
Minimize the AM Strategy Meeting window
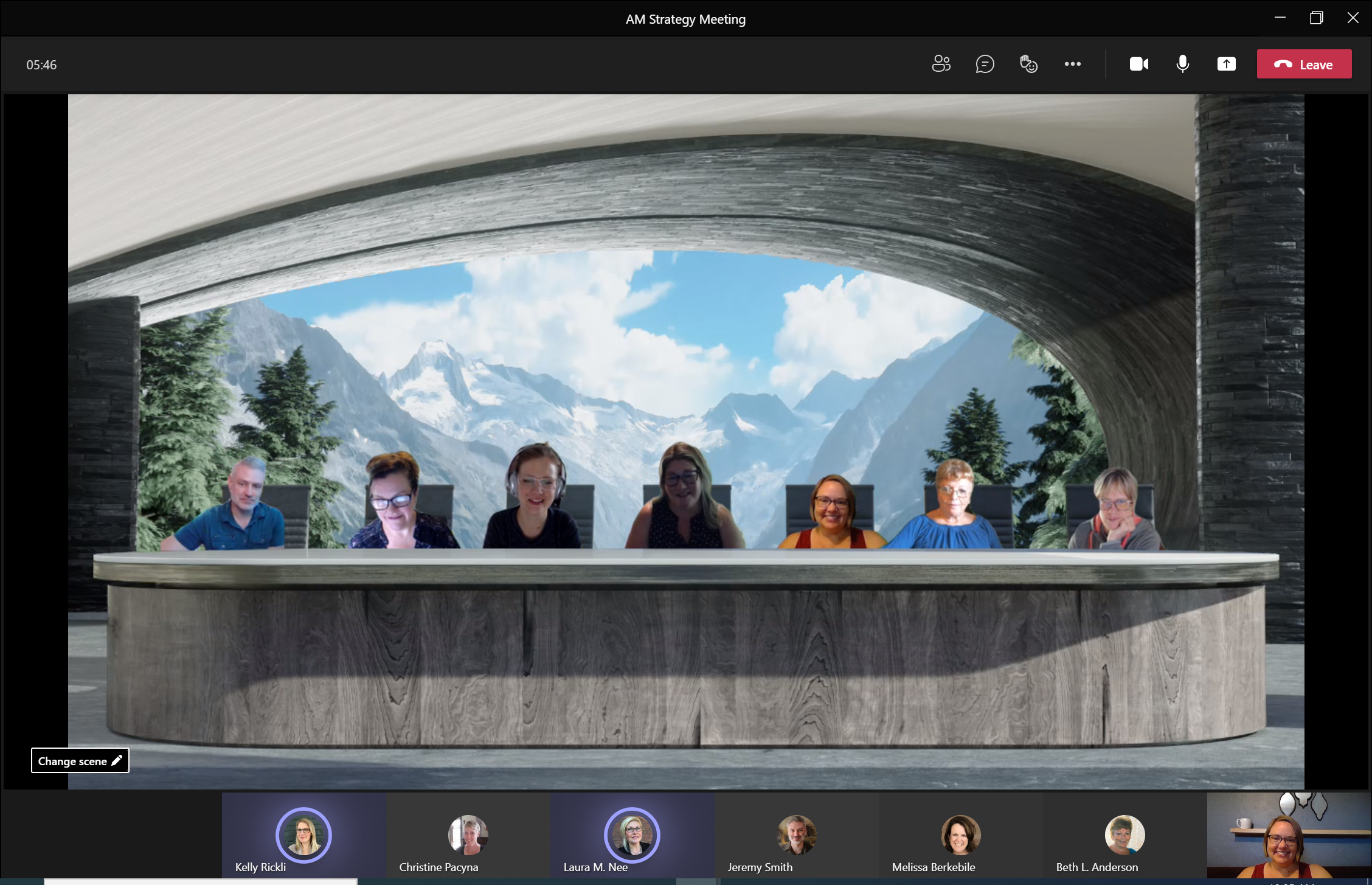coord(1280,18)
